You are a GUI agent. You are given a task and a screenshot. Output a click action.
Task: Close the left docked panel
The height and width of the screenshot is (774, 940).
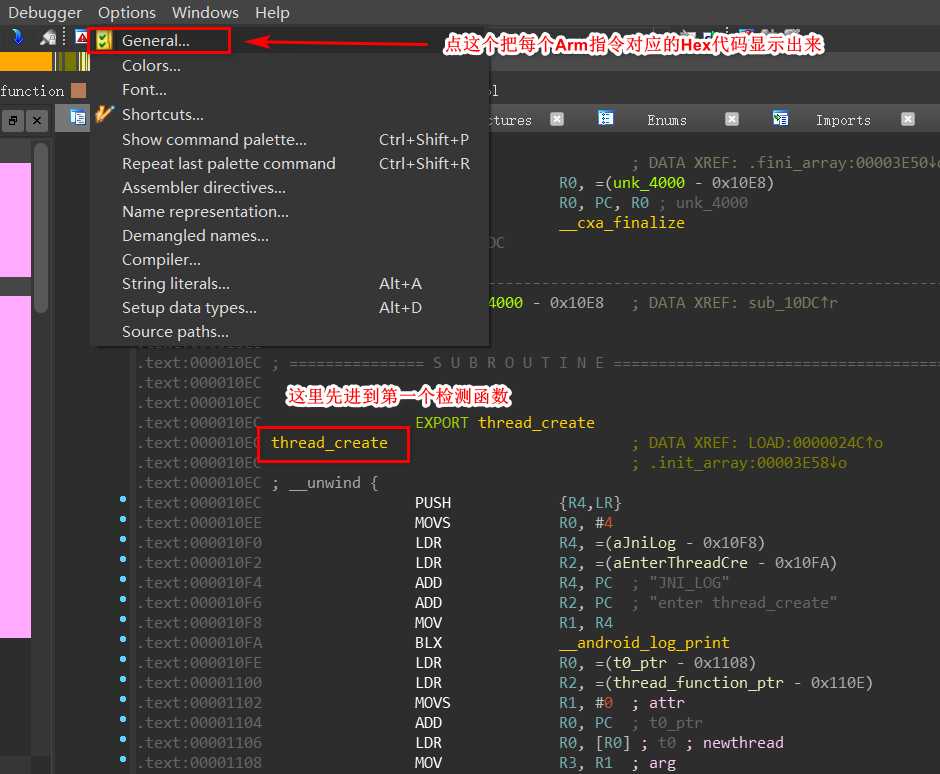[x=37, y=121]
